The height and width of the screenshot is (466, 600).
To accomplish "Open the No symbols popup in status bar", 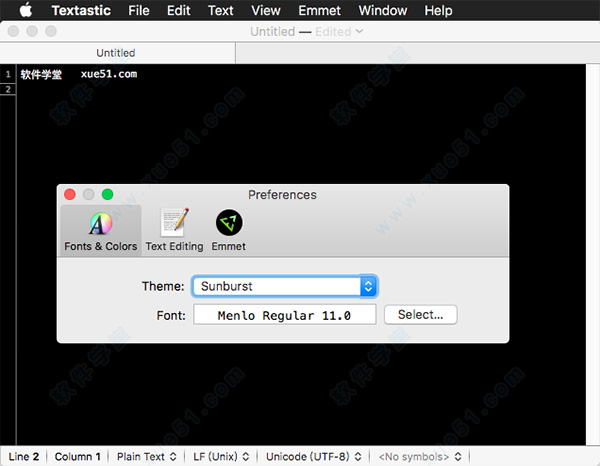I will point(419,457).
